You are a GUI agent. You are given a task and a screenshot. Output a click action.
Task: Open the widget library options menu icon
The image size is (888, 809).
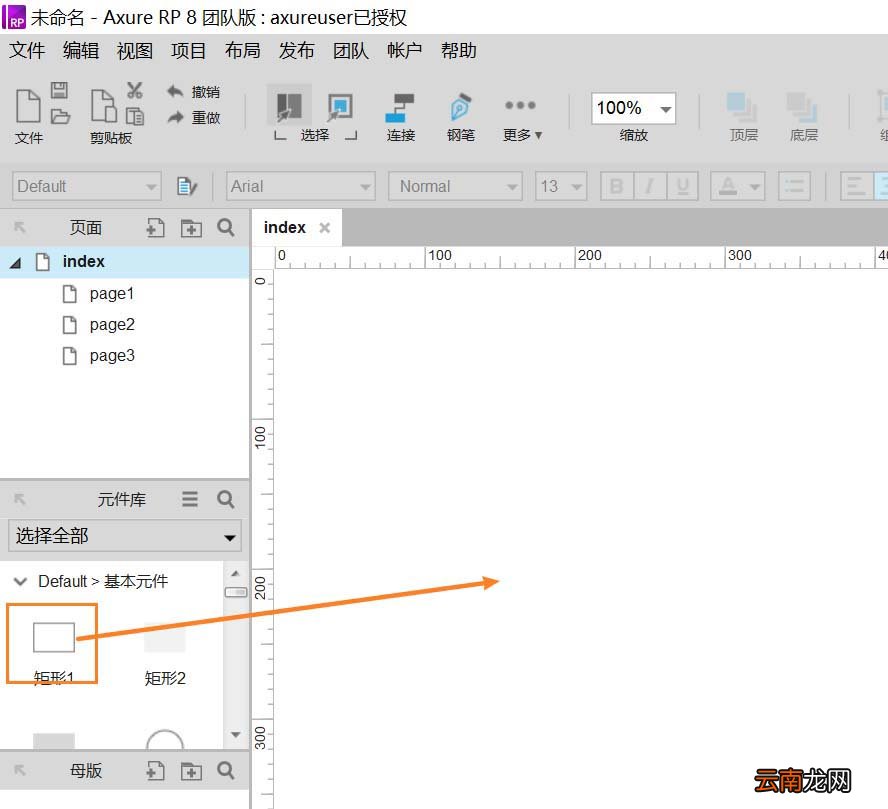190,499
